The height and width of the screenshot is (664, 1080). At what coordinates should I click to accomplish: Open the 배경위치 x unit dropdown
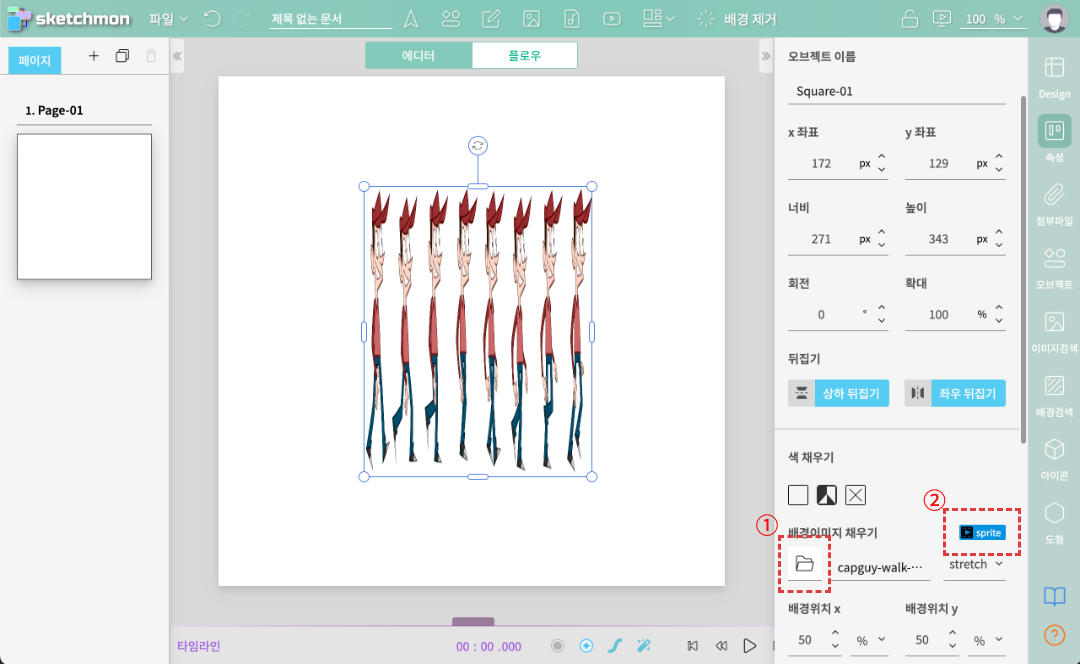(869, 641)
